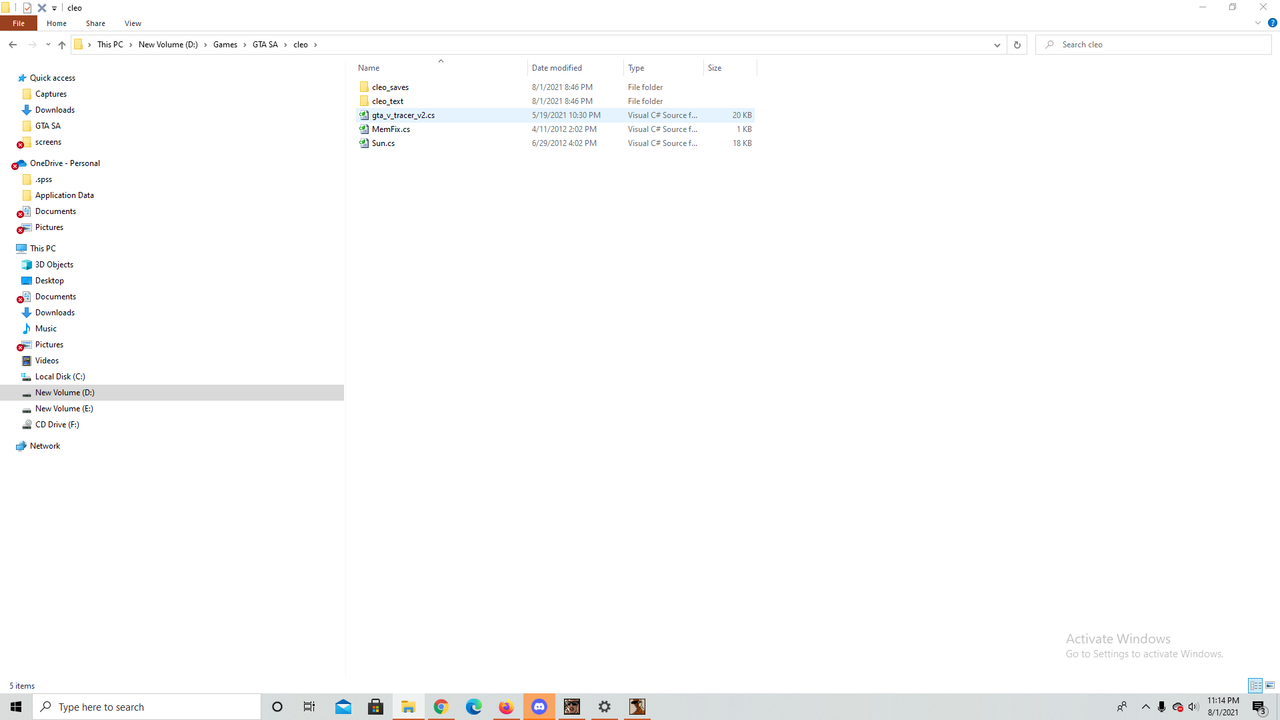Open Google Chrome from taskbar
1280x720 pixels.
tap(441, 707)
